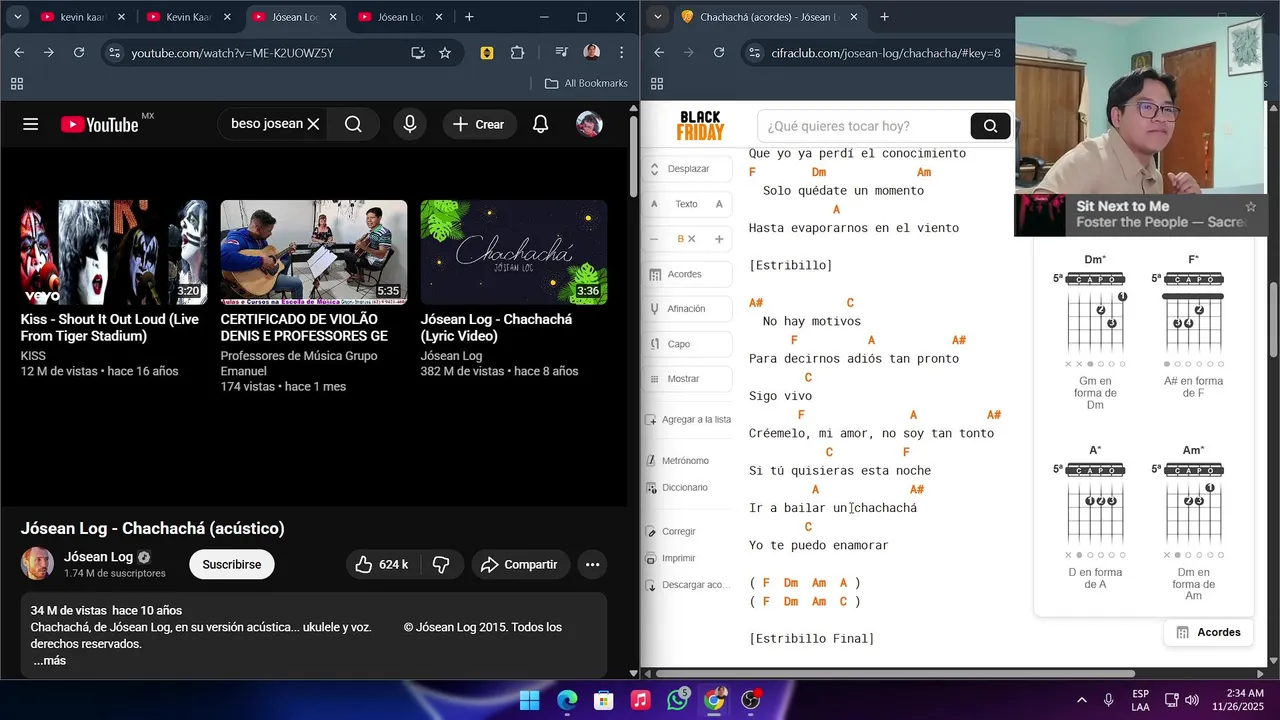The height and width of the screenshot is (720, 1280).
Task: Switch to the second Kevin Kaarl tab
Action: tap(189, 17)
